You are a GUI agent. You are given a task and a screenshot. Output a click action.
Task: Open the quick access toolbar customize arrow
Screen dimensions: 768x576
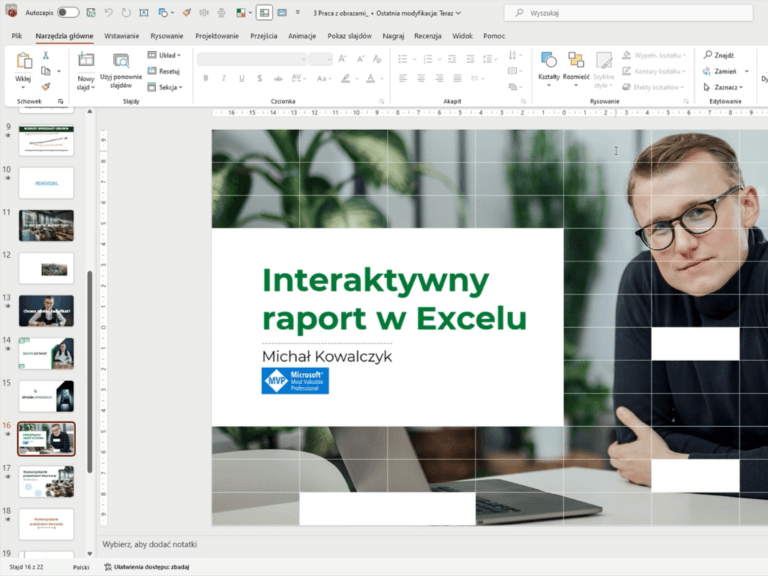(297, 13)
